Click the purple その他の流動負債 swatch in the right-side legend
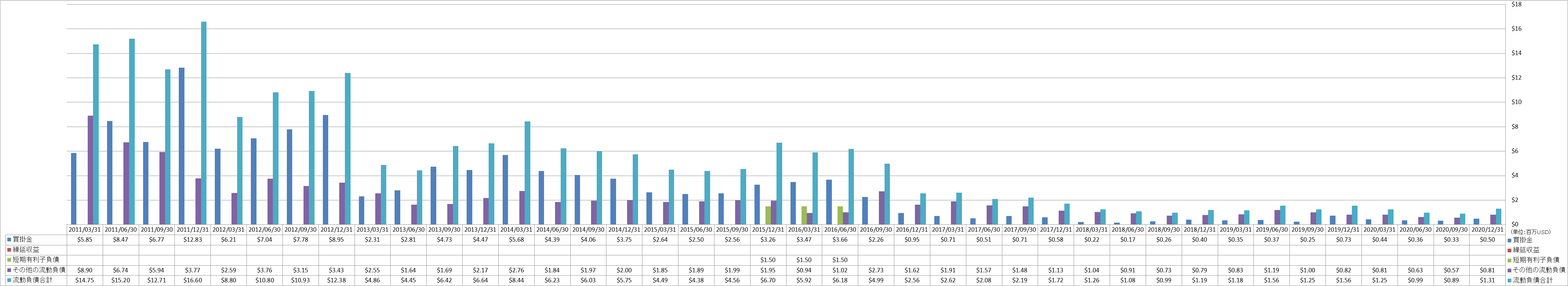This screenshot has height=286, width=1568. (1510, 270)
